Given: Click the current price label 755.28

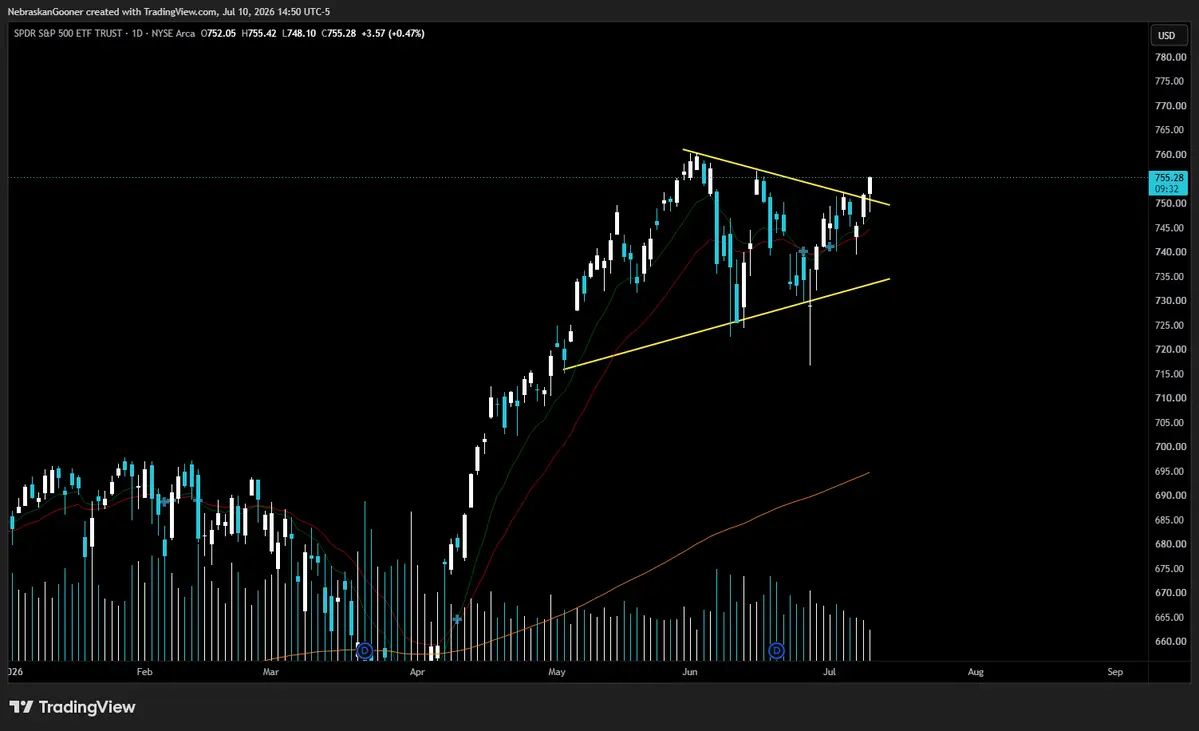Looking at the screenshot, I should pyautogui.click(x=1168, y=177).
